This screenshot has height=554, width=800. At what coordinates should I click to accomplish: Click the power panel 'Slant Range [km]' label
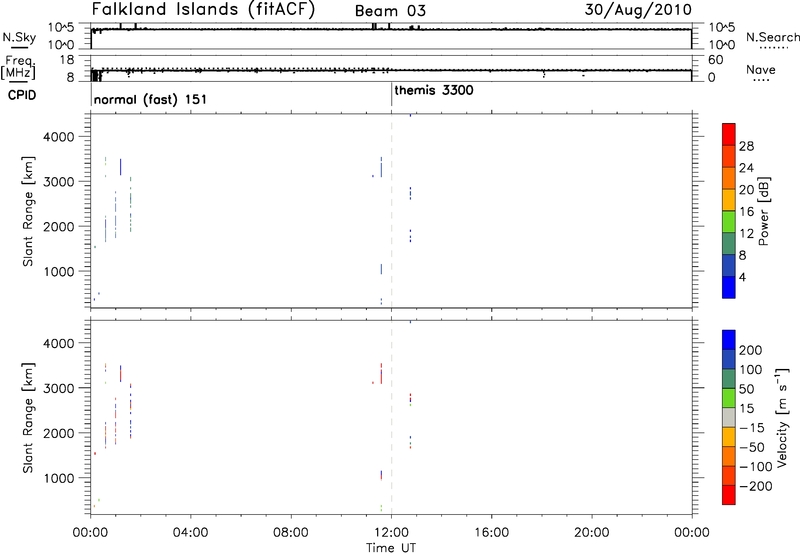(x=28, y=211)
